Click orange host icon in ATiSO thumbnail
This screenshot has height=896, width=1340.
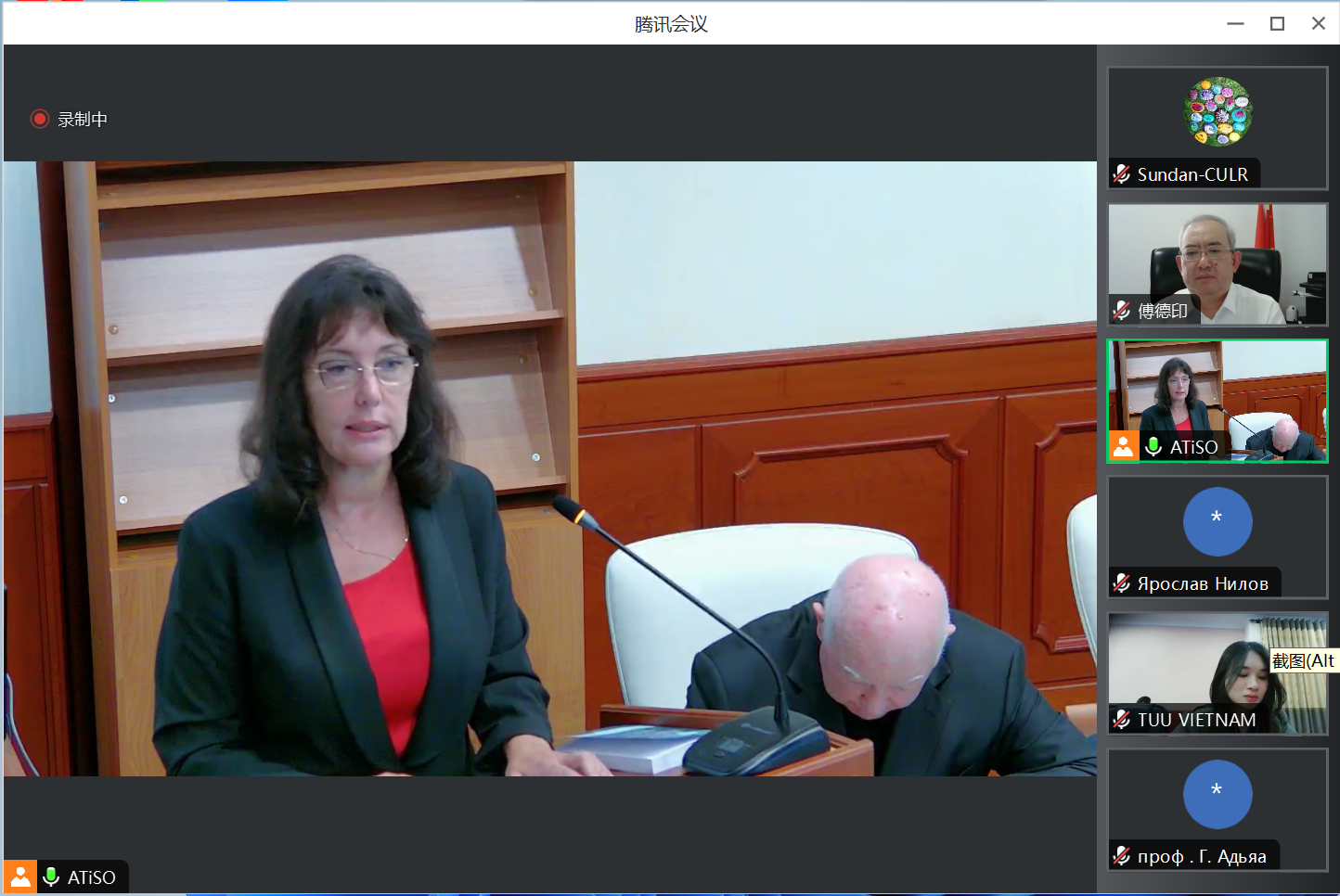1123,446
